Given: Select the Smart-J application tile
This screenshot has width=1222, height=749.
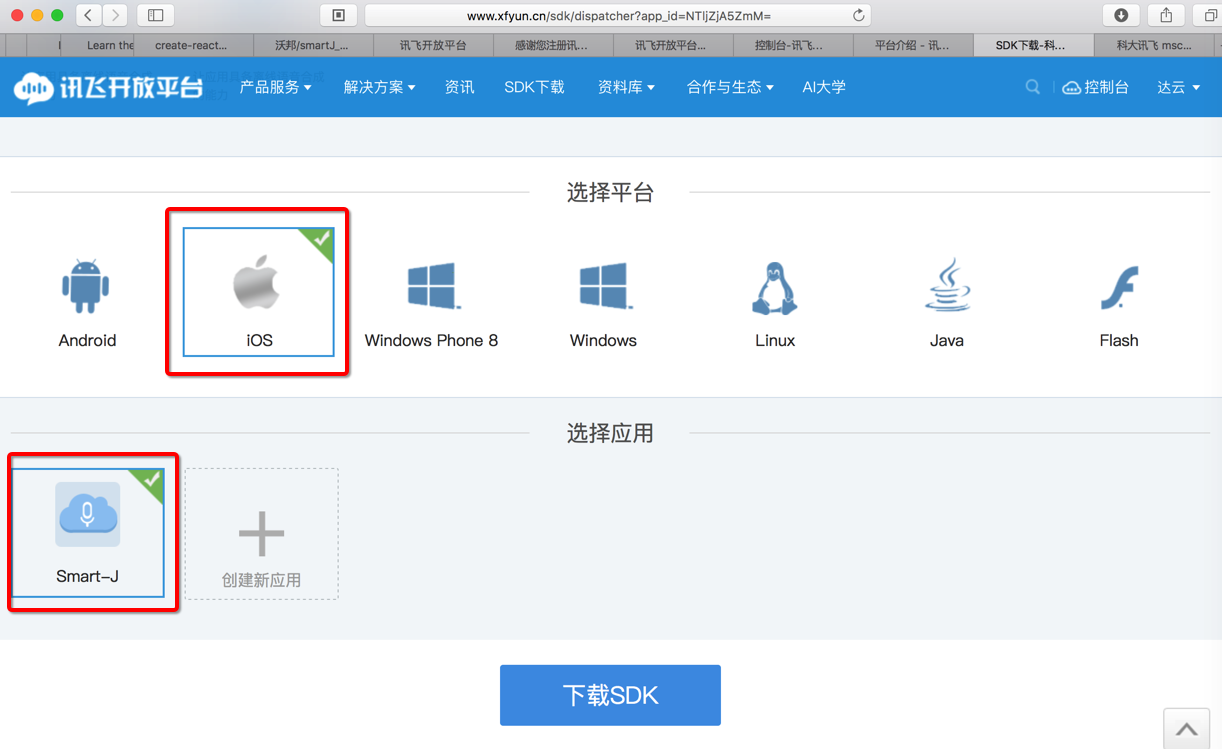Looking at the screenshot, I should click(87, 533).
